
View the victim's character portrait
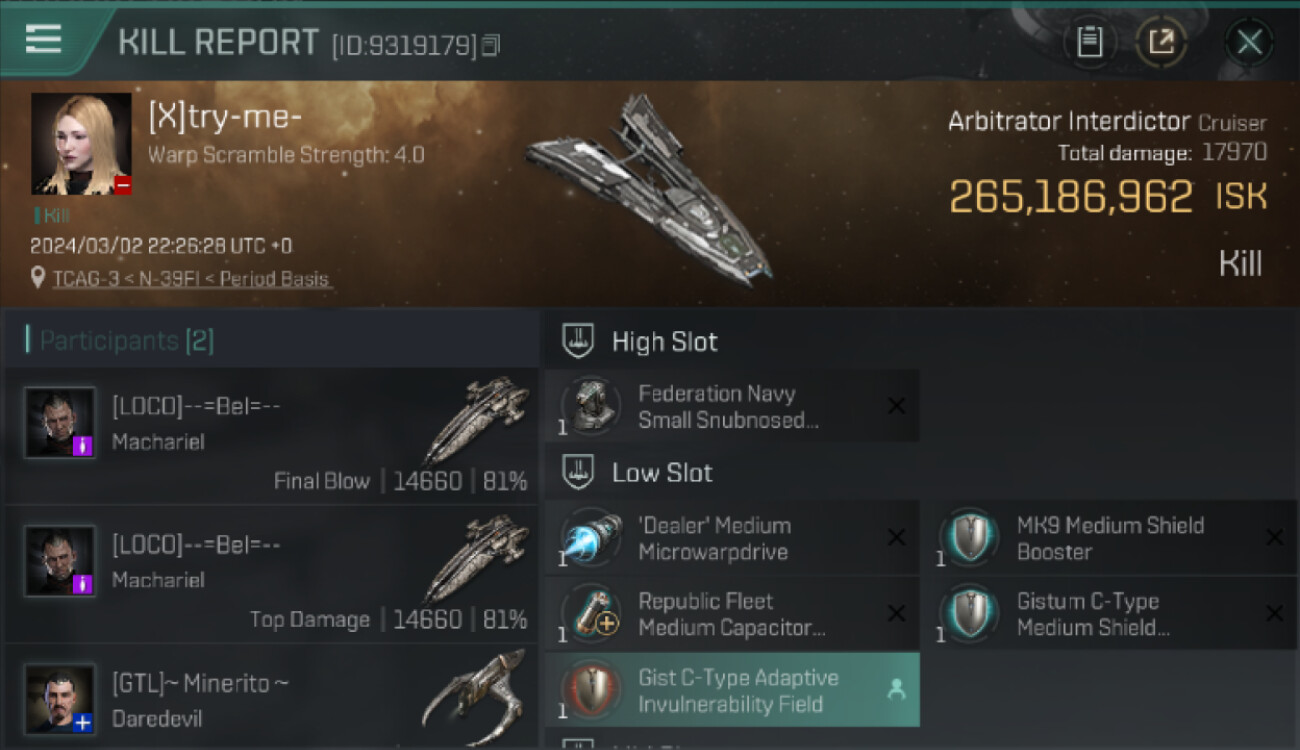[x=81, y=144]
